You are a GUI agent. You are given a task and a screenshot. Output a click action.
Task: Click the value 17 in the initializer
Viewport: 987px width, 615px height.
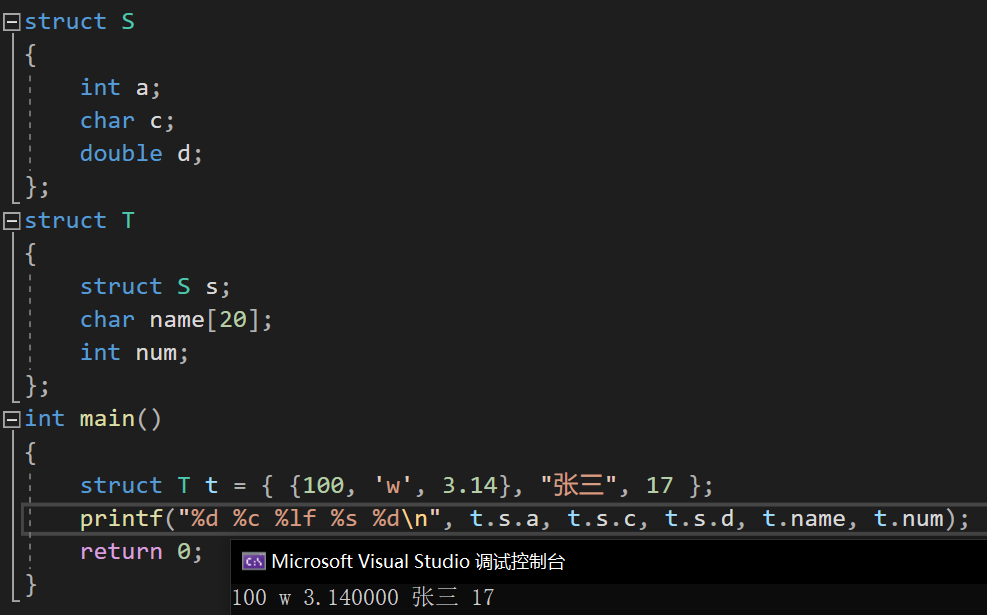pyautogui.click(x=660, y=485)
